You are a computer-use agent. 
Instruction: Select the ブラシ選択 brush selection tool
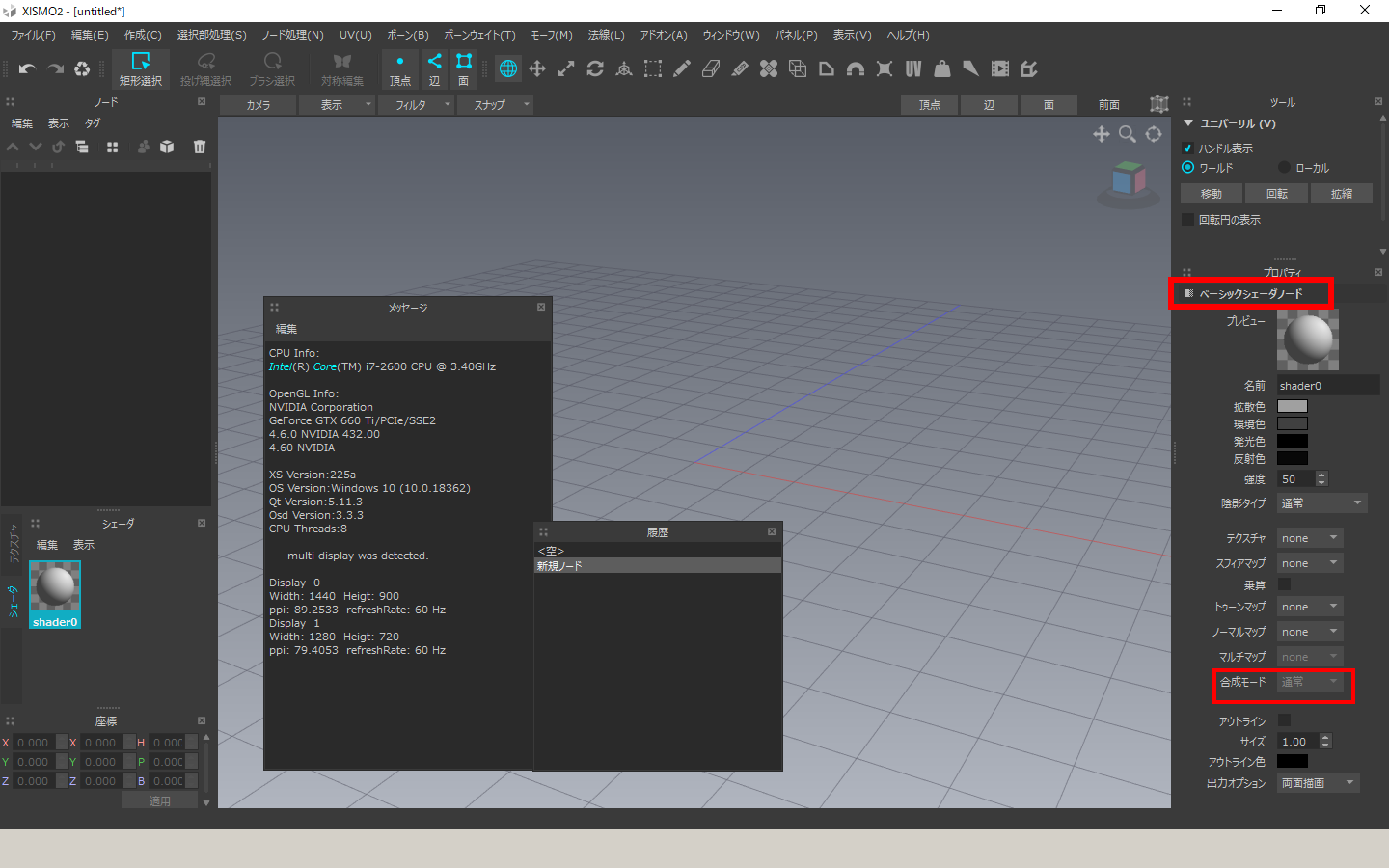[272, 69]
